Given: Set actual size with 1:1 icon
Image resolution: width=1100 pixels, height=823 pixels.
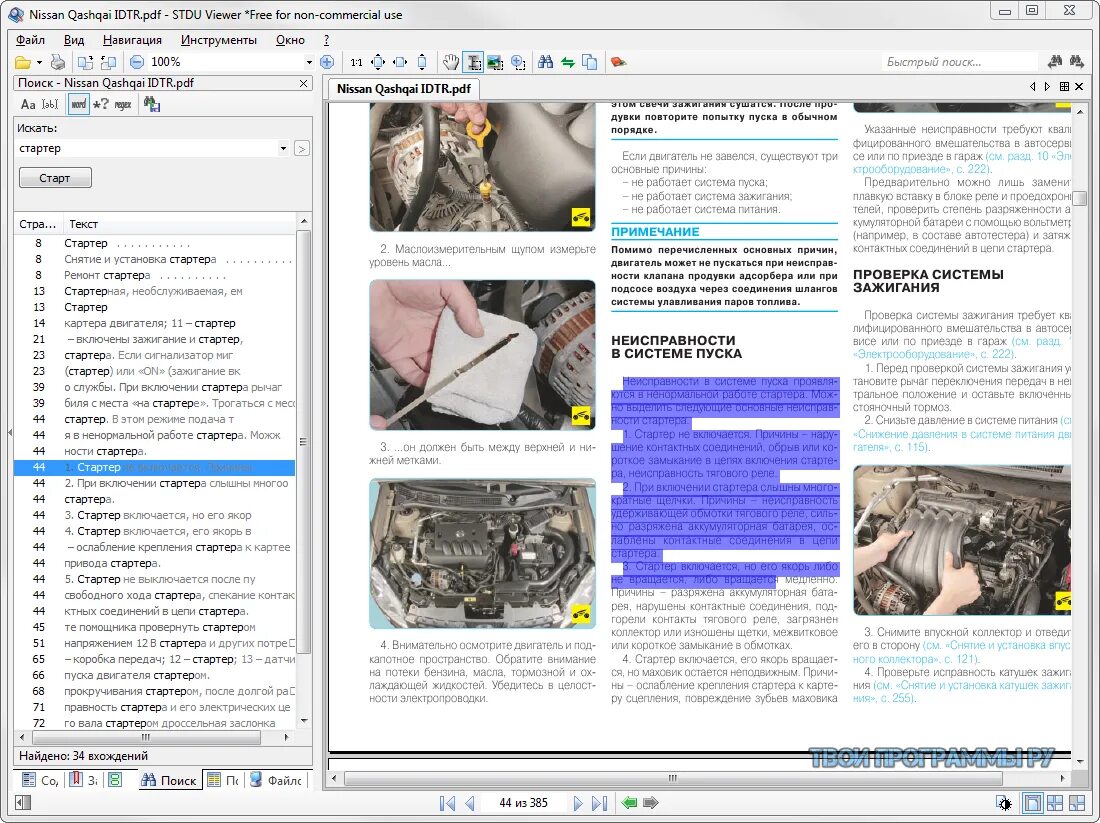Looking at the screenshot, I should click(x=356, y=62).
